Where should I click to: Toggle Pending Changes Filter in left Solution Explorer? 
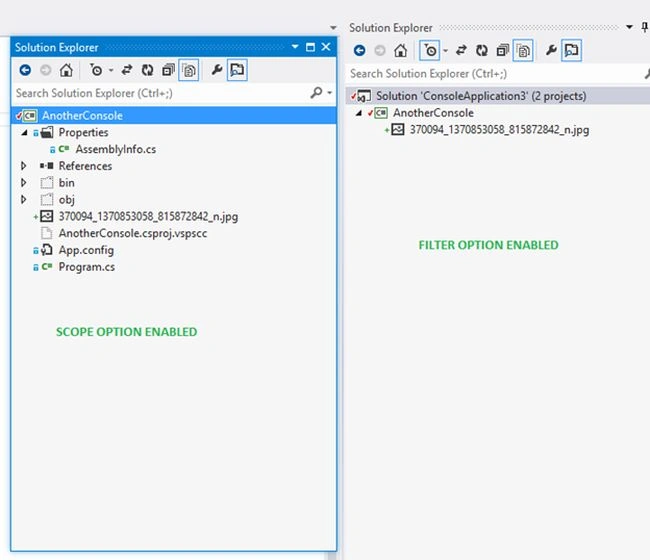click(x=96, y=70)
